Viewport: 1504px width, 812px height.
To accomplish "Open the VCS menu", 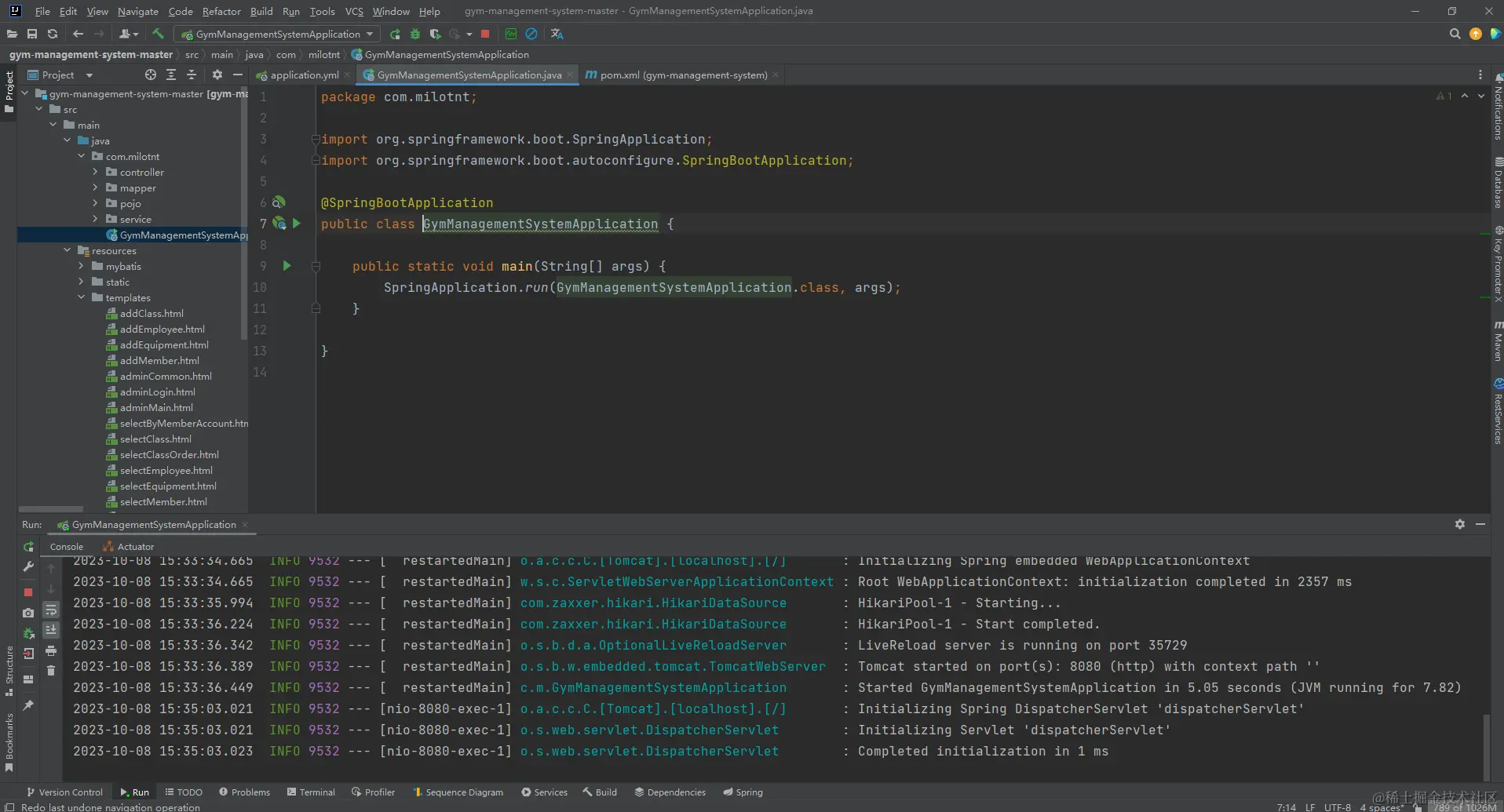I will pyautogui.click(x=354, y=11).
